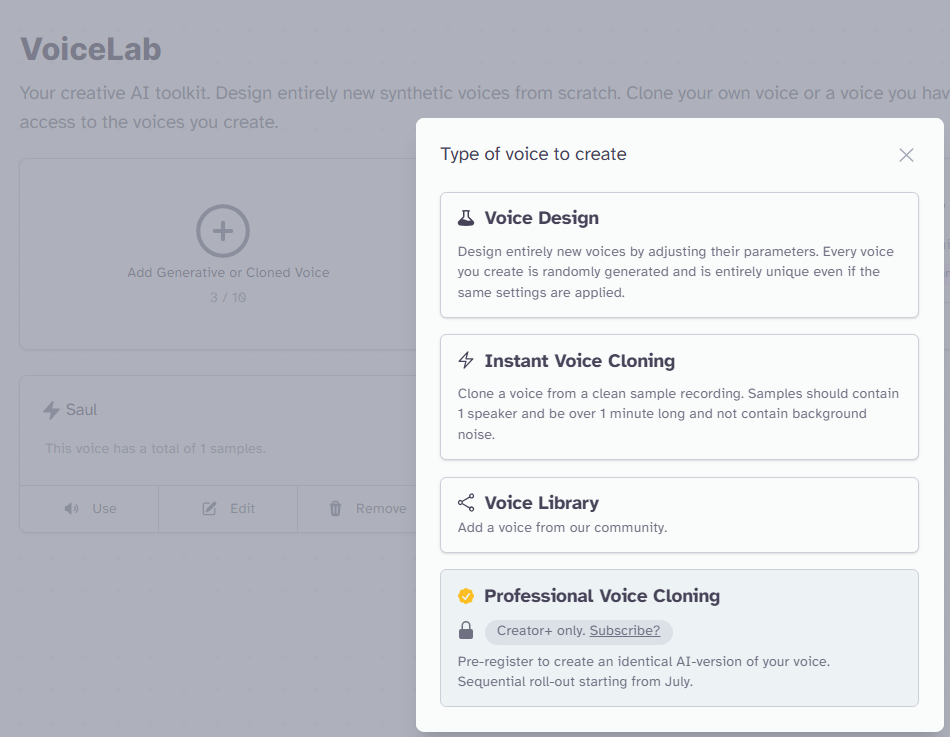Select the Voice Design option title

pyautogui.click(x=541, y=218)
